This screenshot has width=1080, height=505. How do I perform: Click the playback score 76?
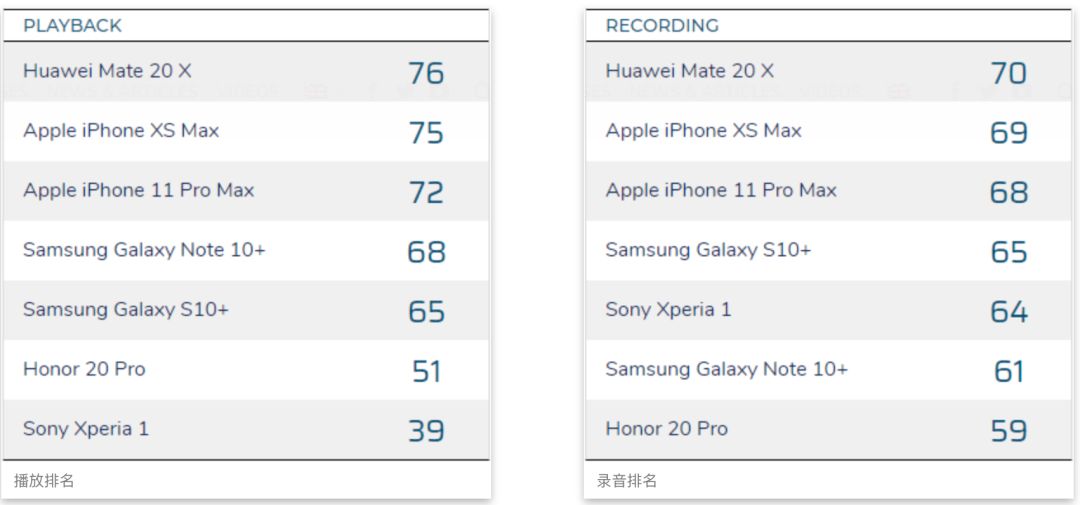[x=426, y=73]
